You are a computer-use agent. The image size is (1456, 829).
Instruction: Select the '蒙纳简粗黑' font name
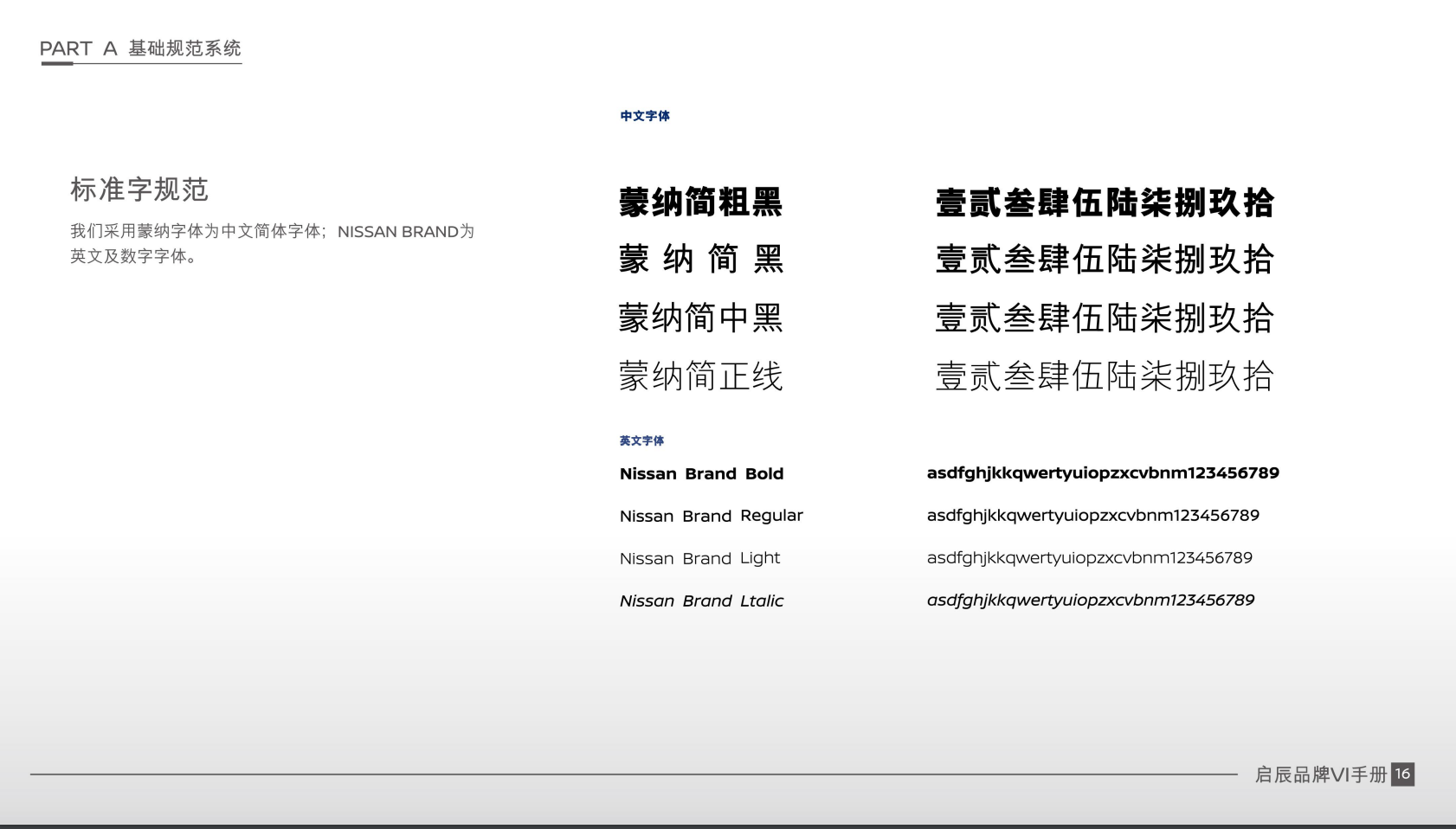(701, 202)
